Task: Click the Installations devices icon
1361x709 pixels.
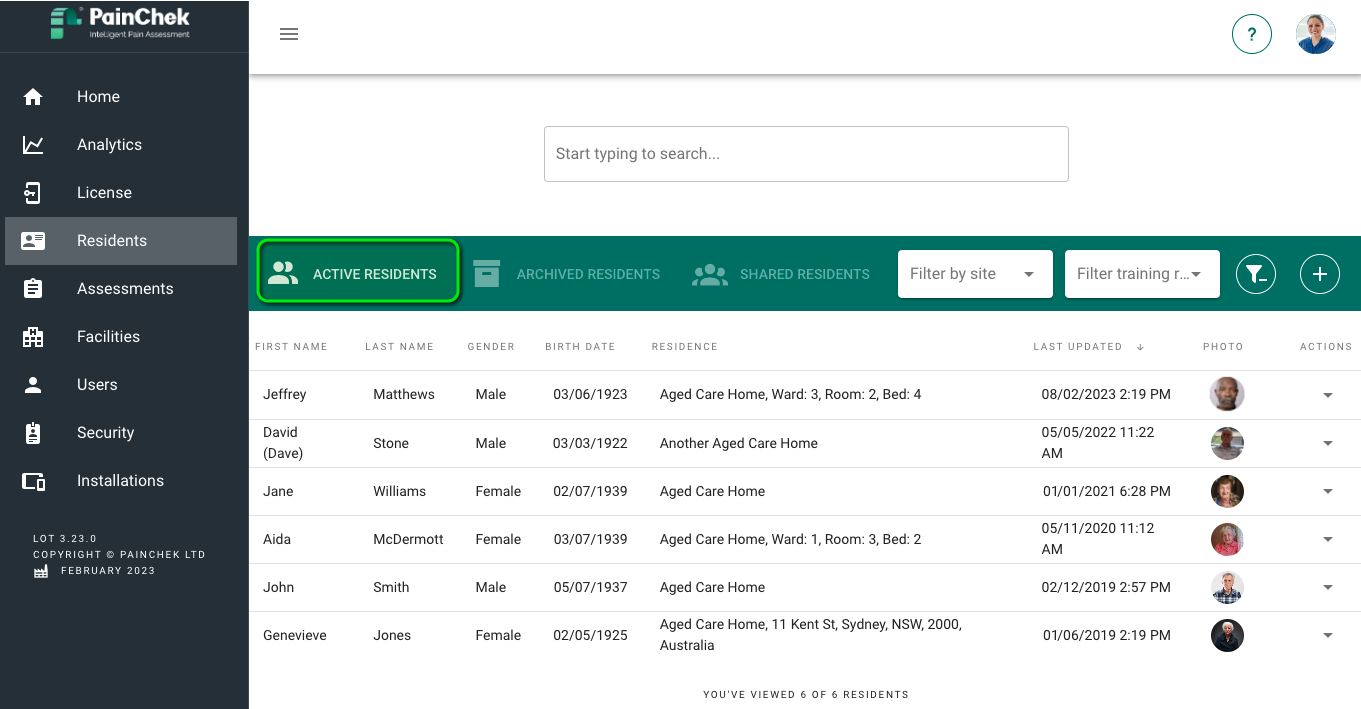Action: tap(33, 481)
